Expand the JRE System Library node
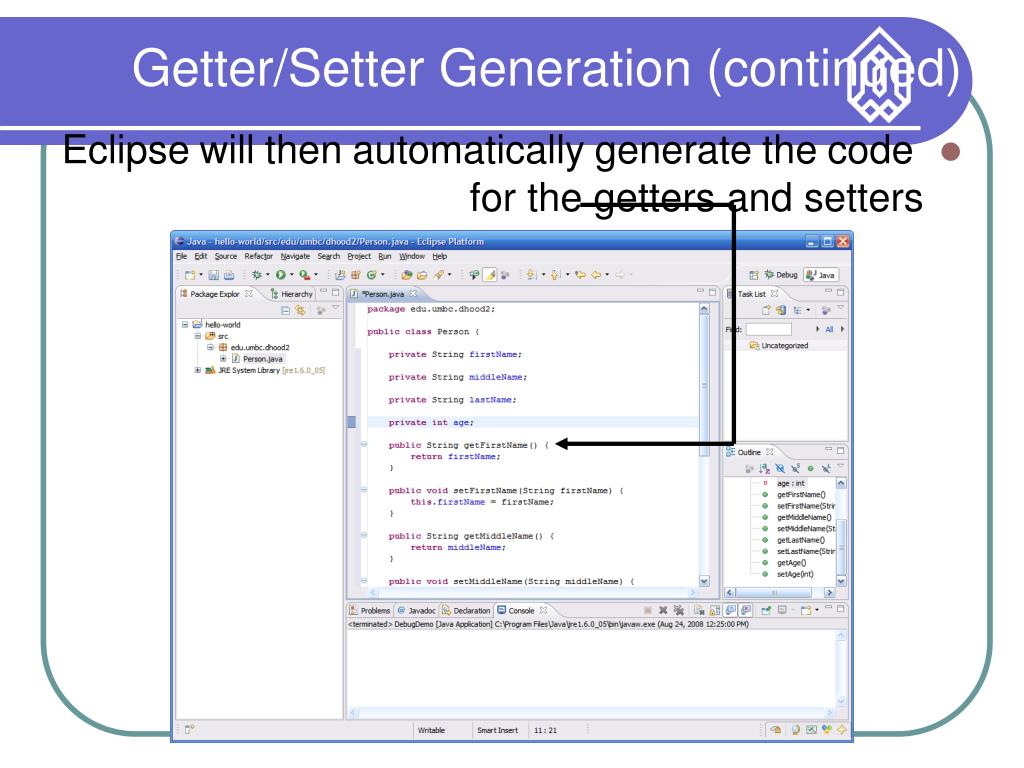1024x768 pixels. [x=197, y=370]
